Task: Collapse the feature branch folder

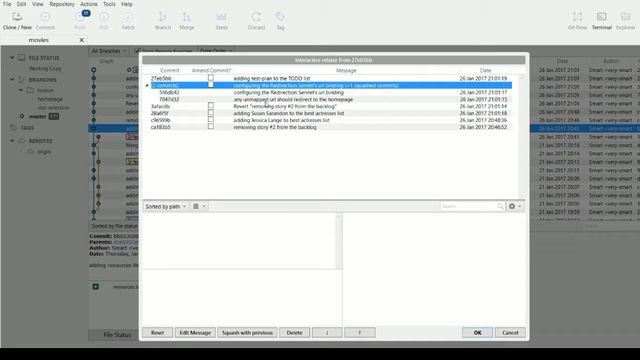Action: (21, 90)
